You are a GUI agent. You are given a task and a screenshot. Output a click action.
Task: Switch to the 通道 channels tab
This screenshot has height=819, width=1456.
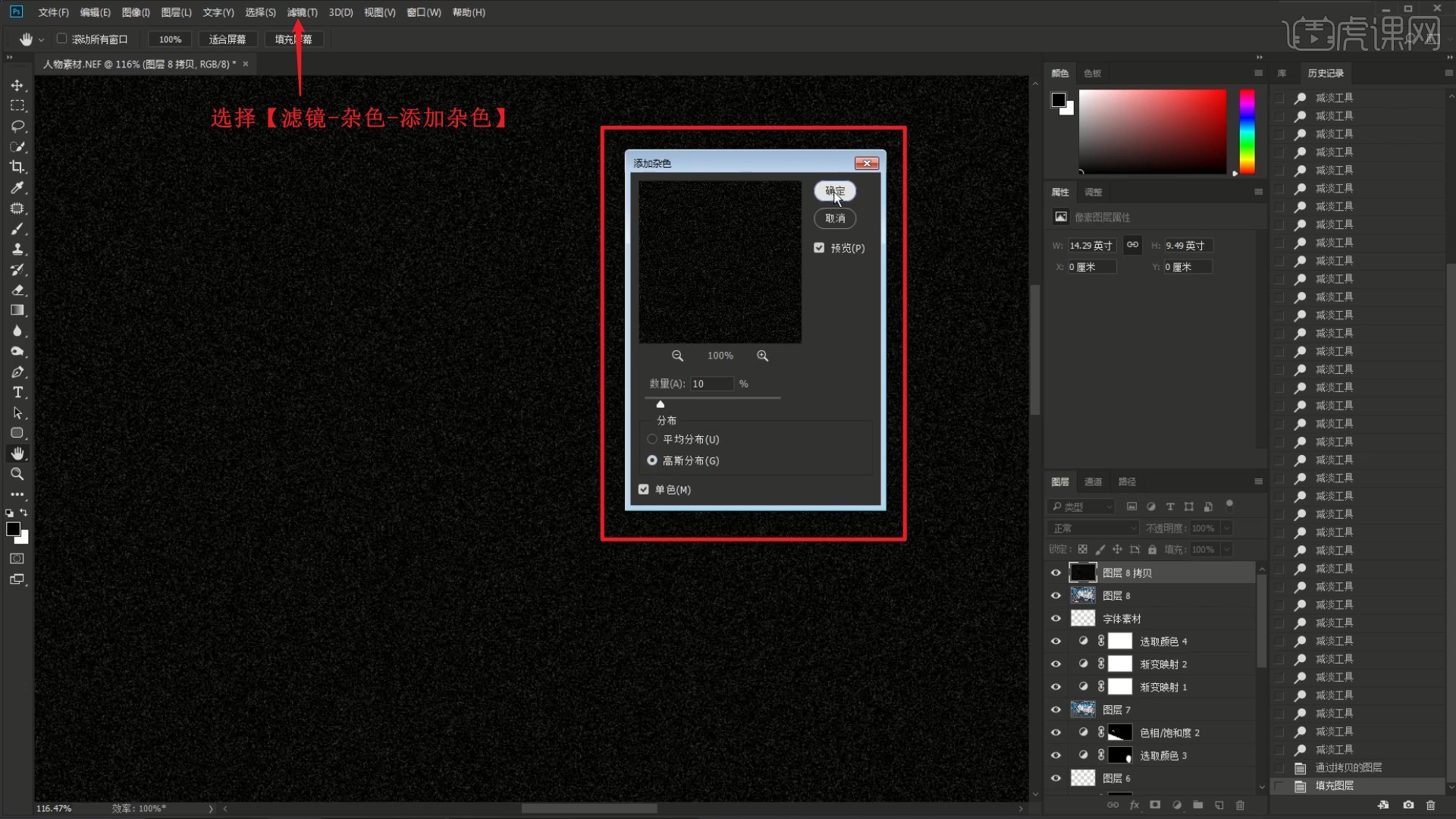(1093, 482)
